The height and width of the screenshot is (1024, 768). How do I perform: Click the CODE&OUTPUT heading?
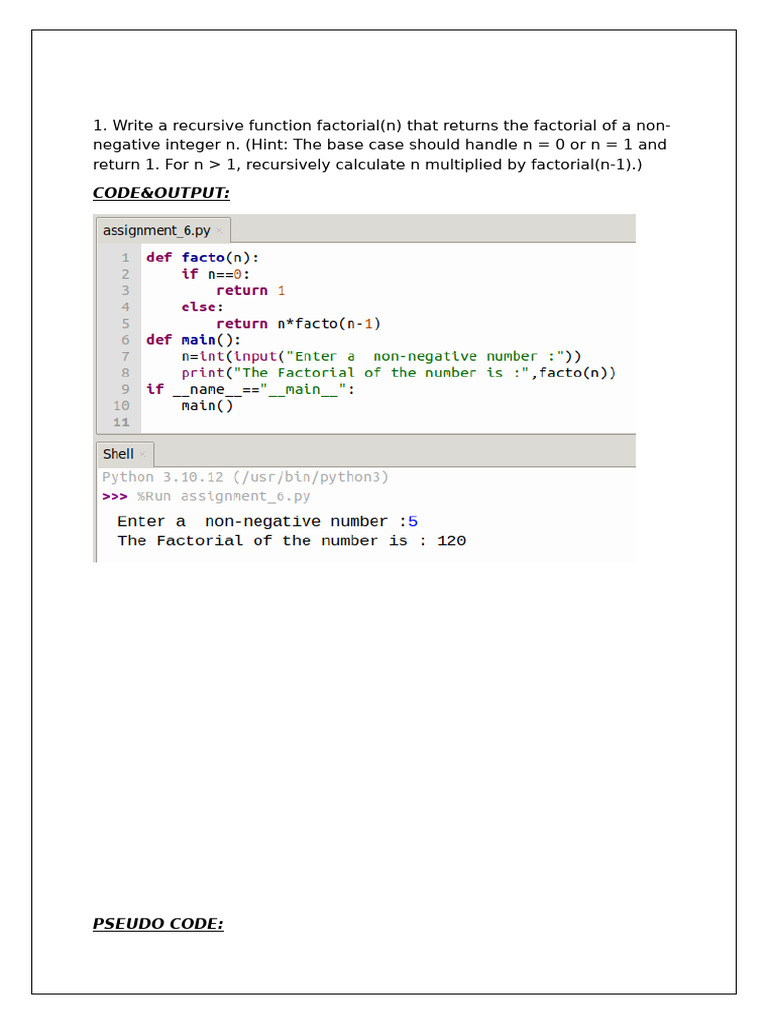tap(161, 193)
